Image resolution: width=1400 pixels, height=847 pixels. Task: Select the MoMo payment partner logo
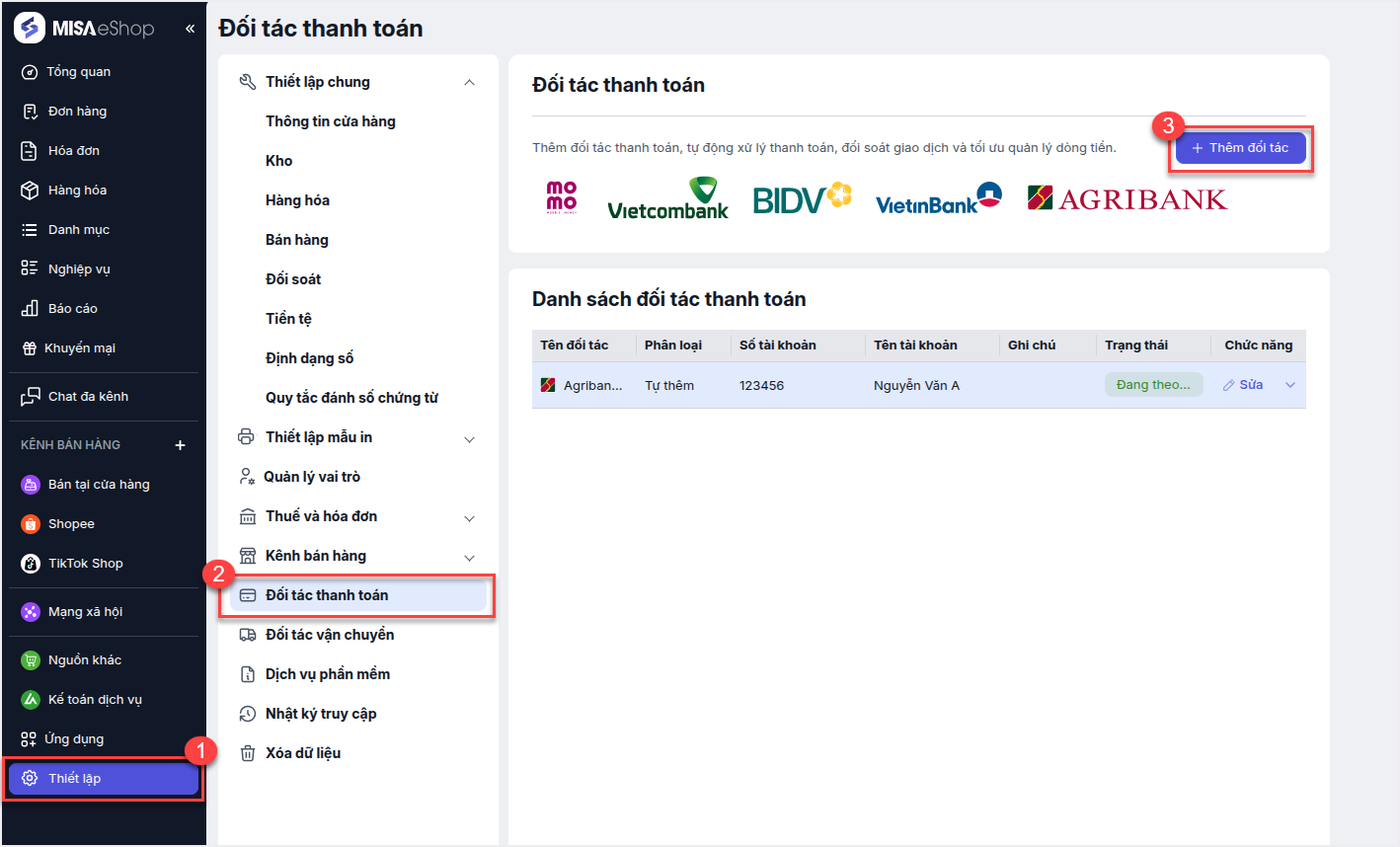(562, 197)
